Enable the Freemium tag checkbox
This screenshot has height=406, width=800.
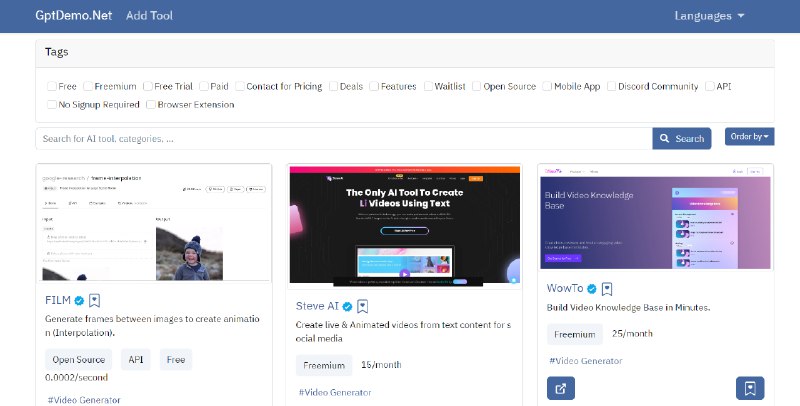(88, 87)
